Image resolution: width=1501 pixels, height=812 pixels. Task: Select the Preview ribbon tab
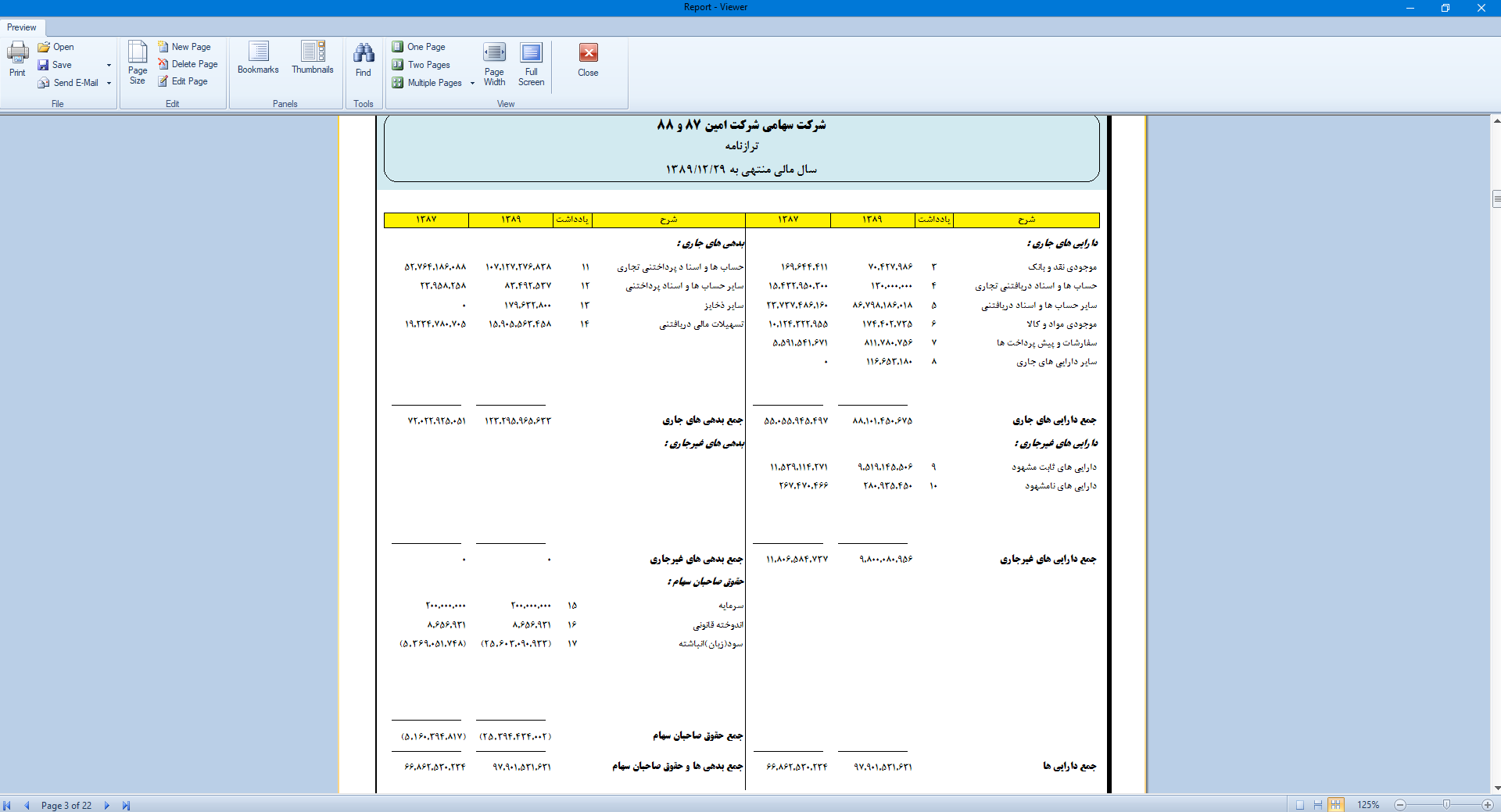[22, 27]
